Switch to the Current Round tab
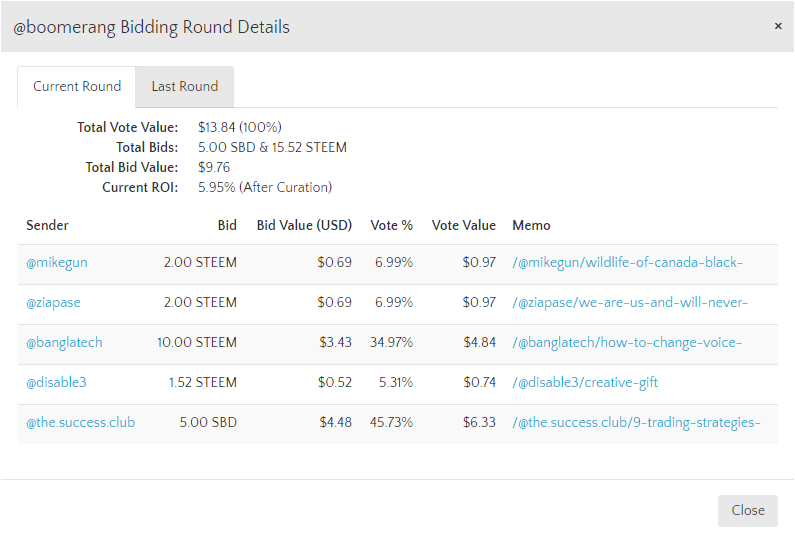 [77, 87]
